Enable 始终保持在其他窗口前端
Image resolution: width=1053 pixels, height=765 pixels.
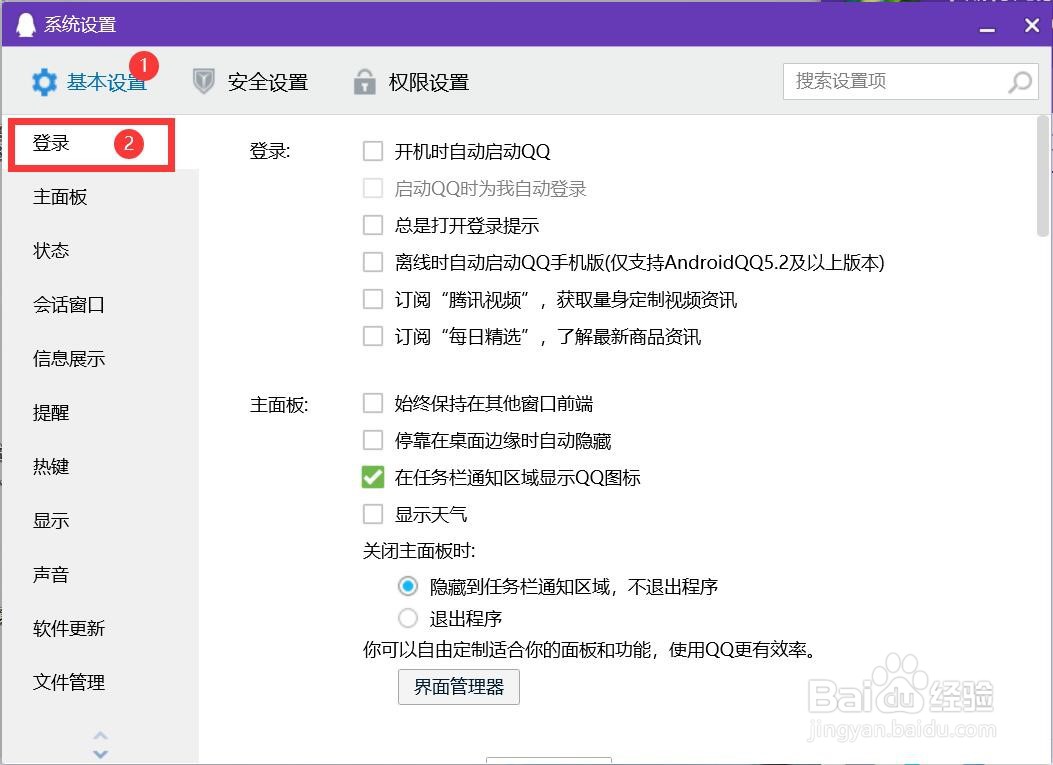(x=373, y=404)
